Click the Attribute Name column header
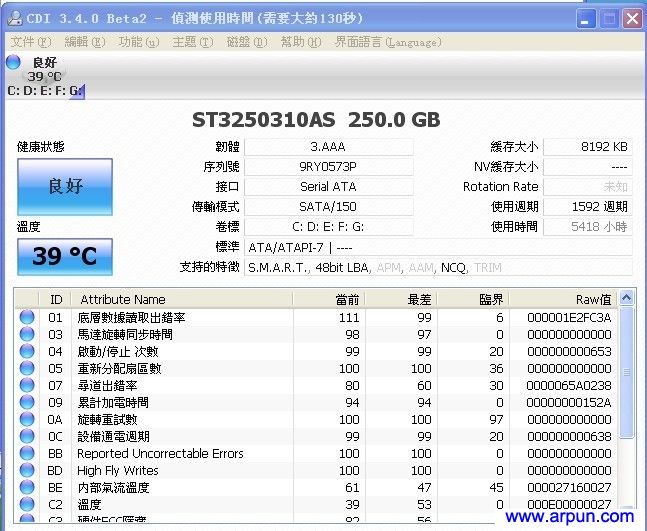The width and height of the screenshot is (647, 531). 123,299
